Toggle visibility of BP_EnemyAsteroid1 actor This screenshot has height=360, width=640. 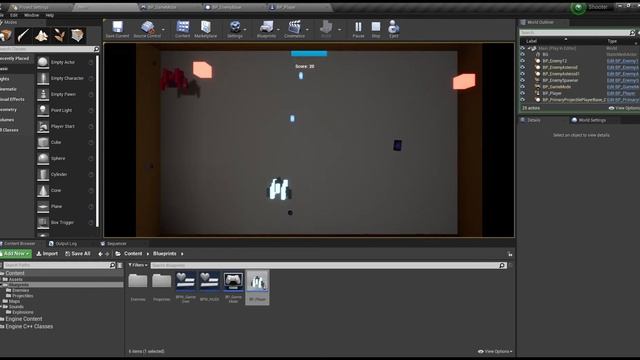pyautogui.click(x=522, y=74)
